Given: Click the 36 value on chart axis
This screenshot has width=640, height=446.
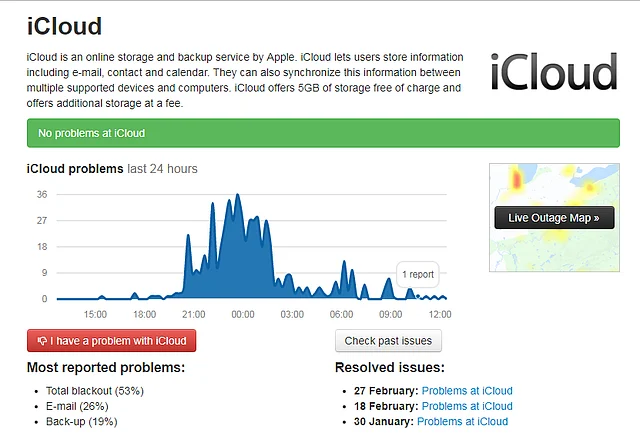Looking at the screenshot, I should (42, 195).
